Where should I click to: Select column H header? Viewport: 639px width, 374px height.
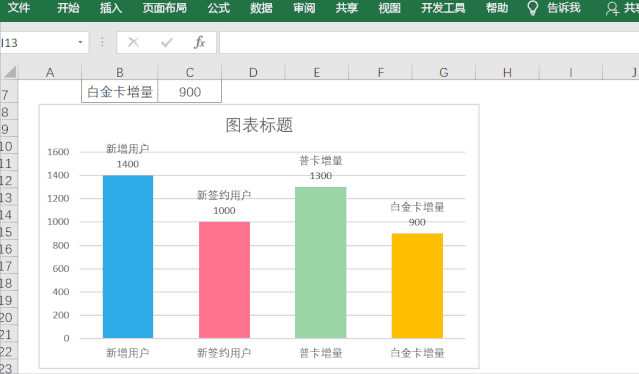pos(507,72)
